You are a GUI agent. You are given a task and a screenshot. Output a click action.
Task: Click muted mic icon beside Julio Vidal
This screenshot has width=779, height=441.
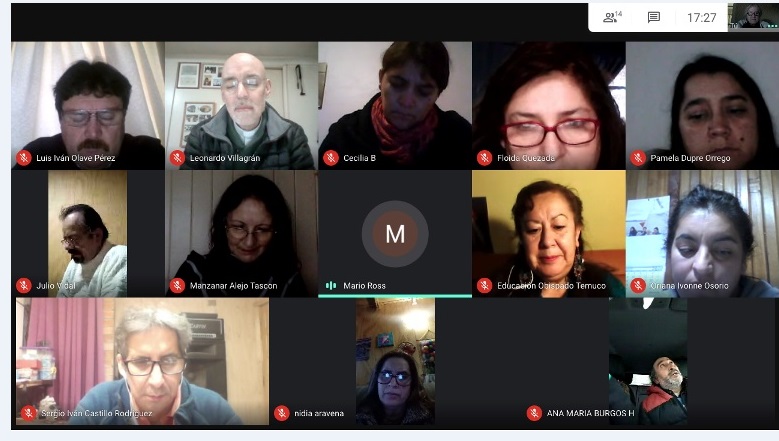point(23,286)
